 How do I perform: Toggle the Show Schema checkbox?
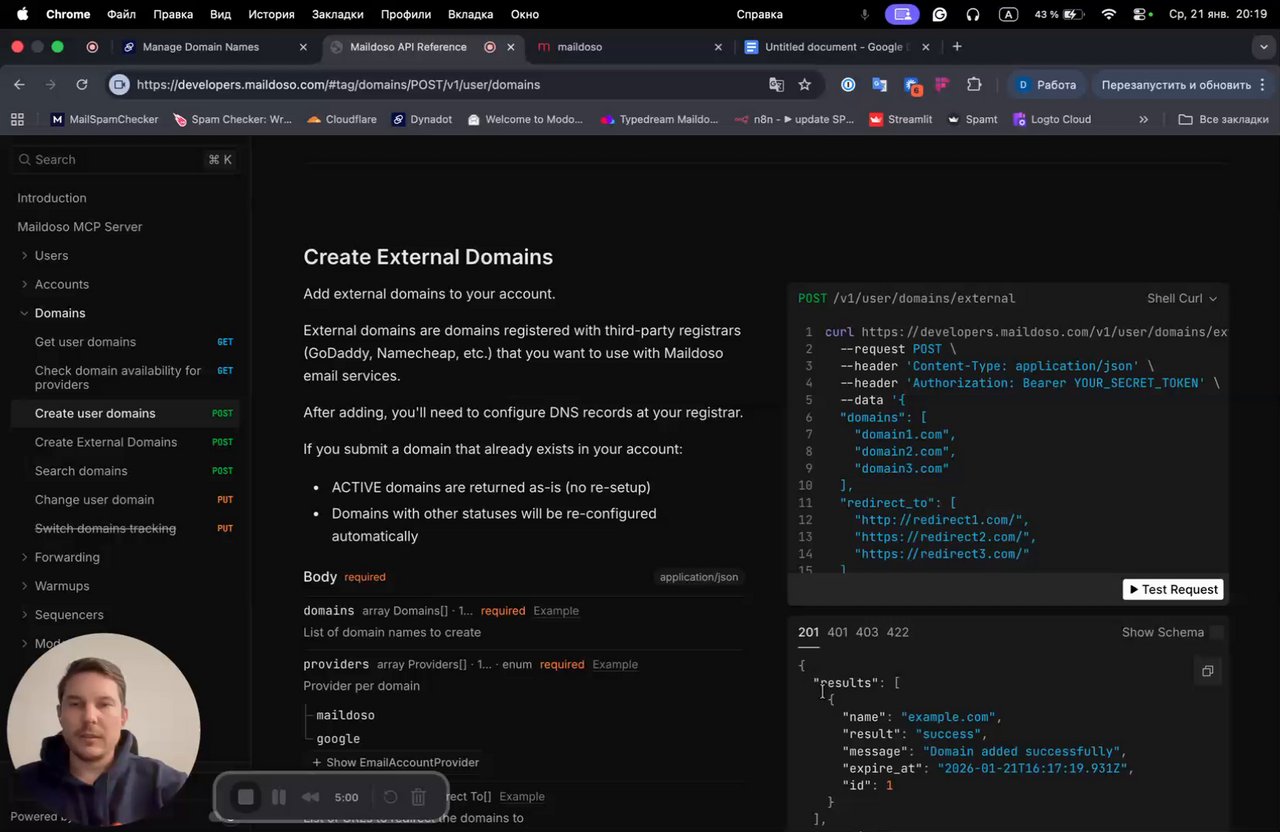(1217, 632)
